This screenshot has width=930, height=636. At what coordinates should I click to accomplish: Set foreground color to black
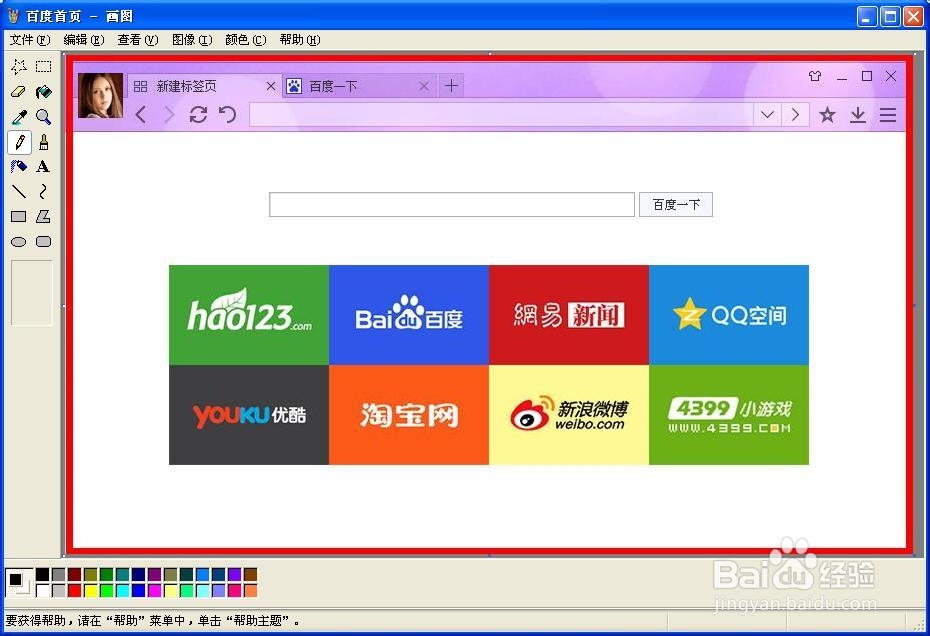point(42,576)
